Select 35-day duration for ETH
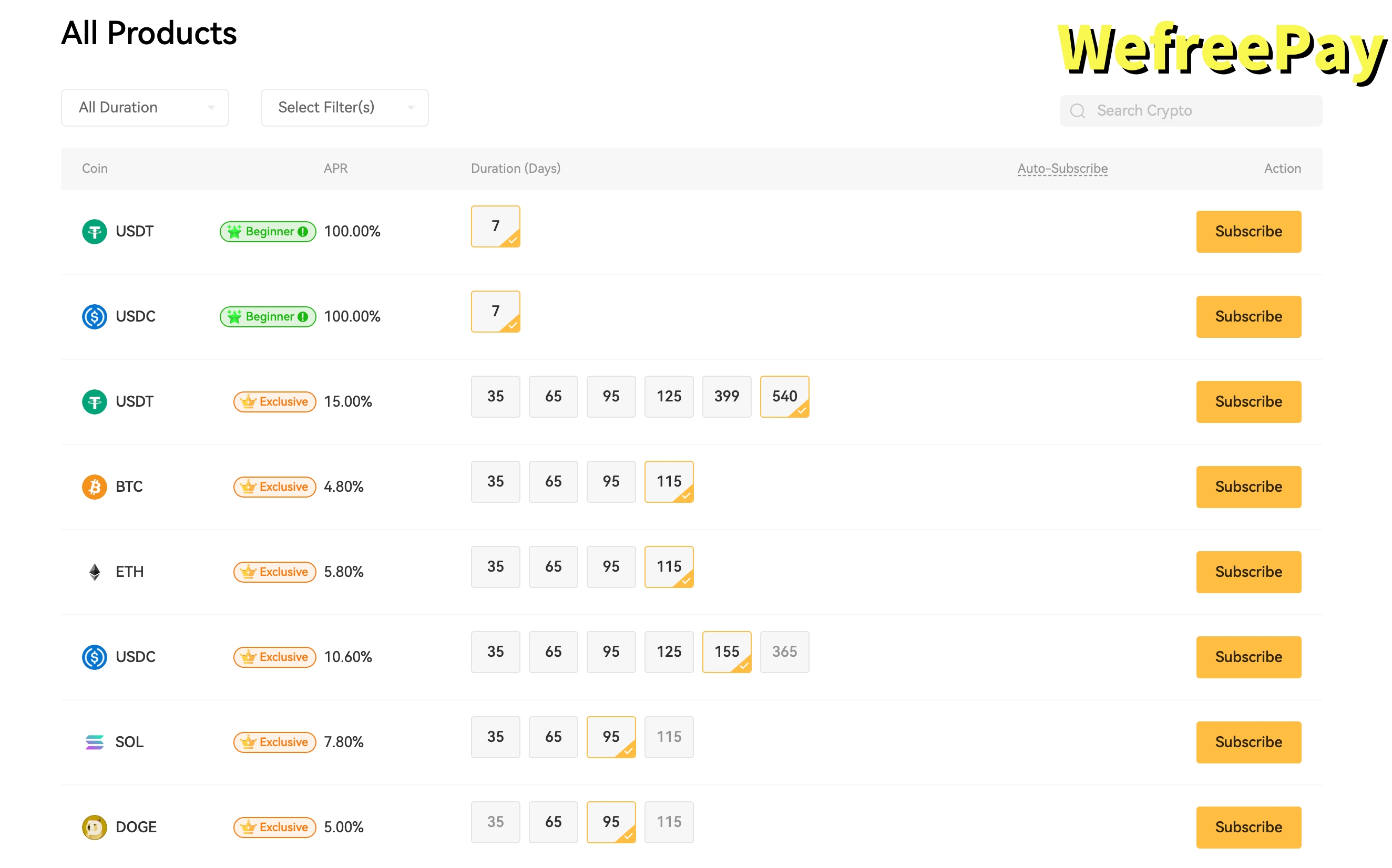The width and height of the screenshot is (1392, 868). tap(496, 566)
